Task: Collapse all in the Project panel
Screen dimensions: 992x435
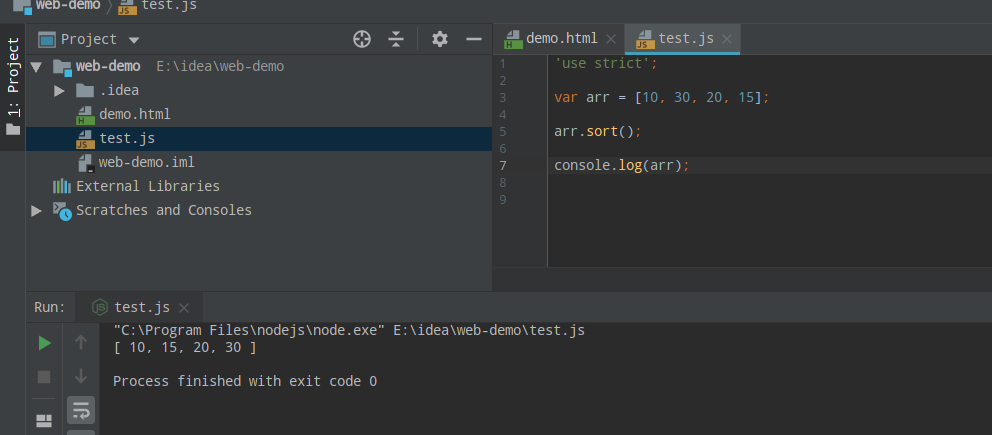Action: click(x=396, y=39)
